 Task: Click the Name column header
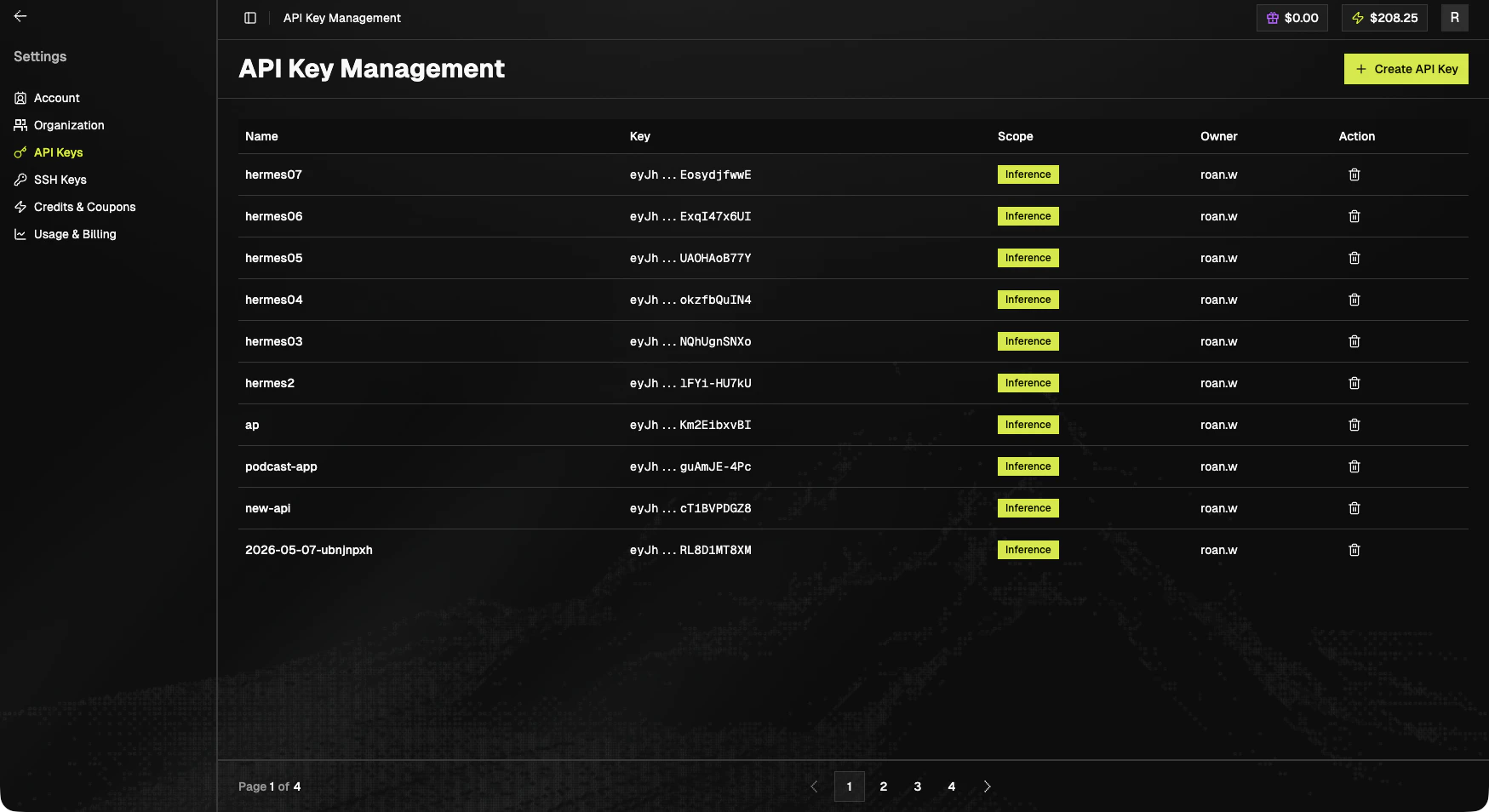pyautogui.click(x=261, y=136)
